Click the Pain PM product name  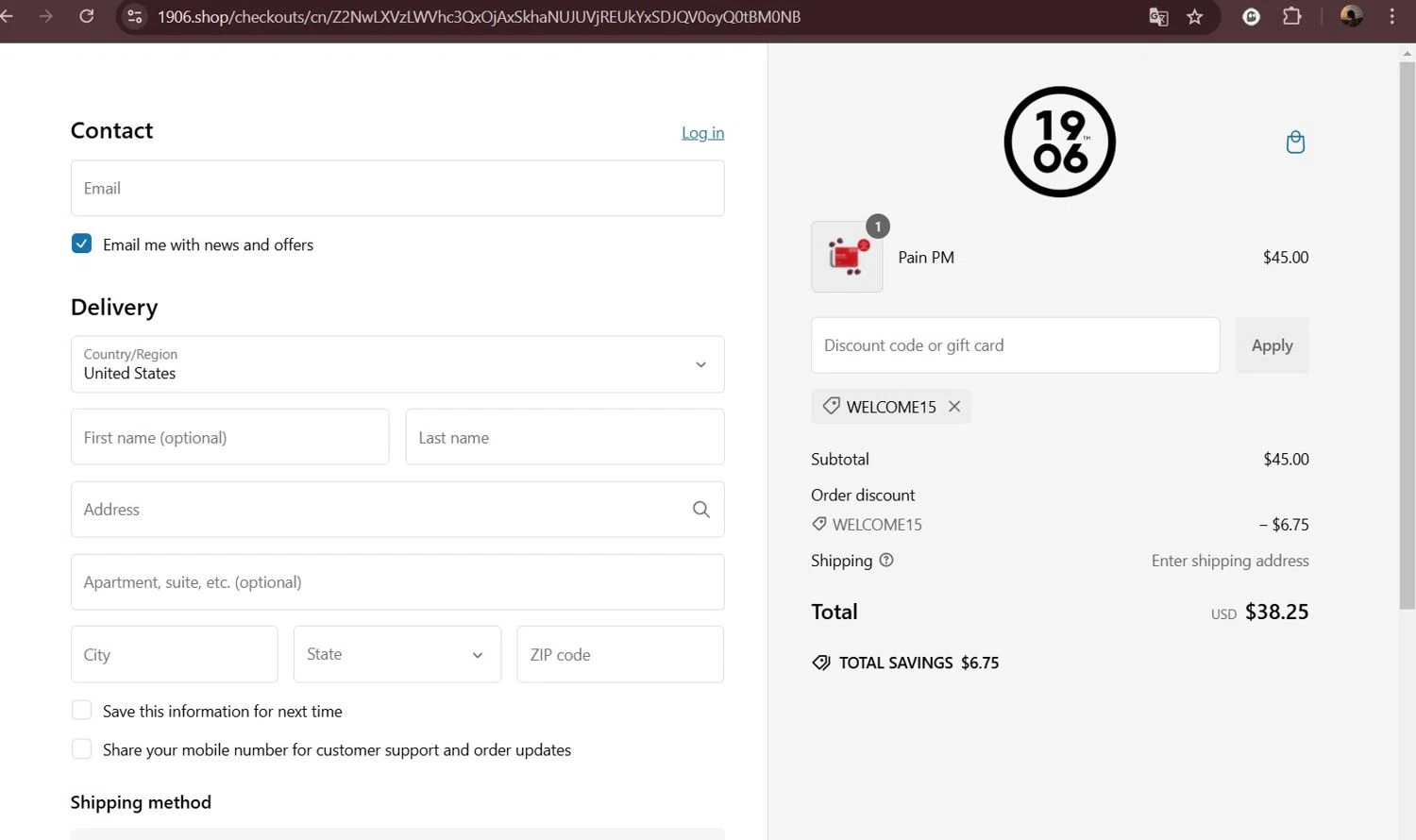click(x=926, y=257)
